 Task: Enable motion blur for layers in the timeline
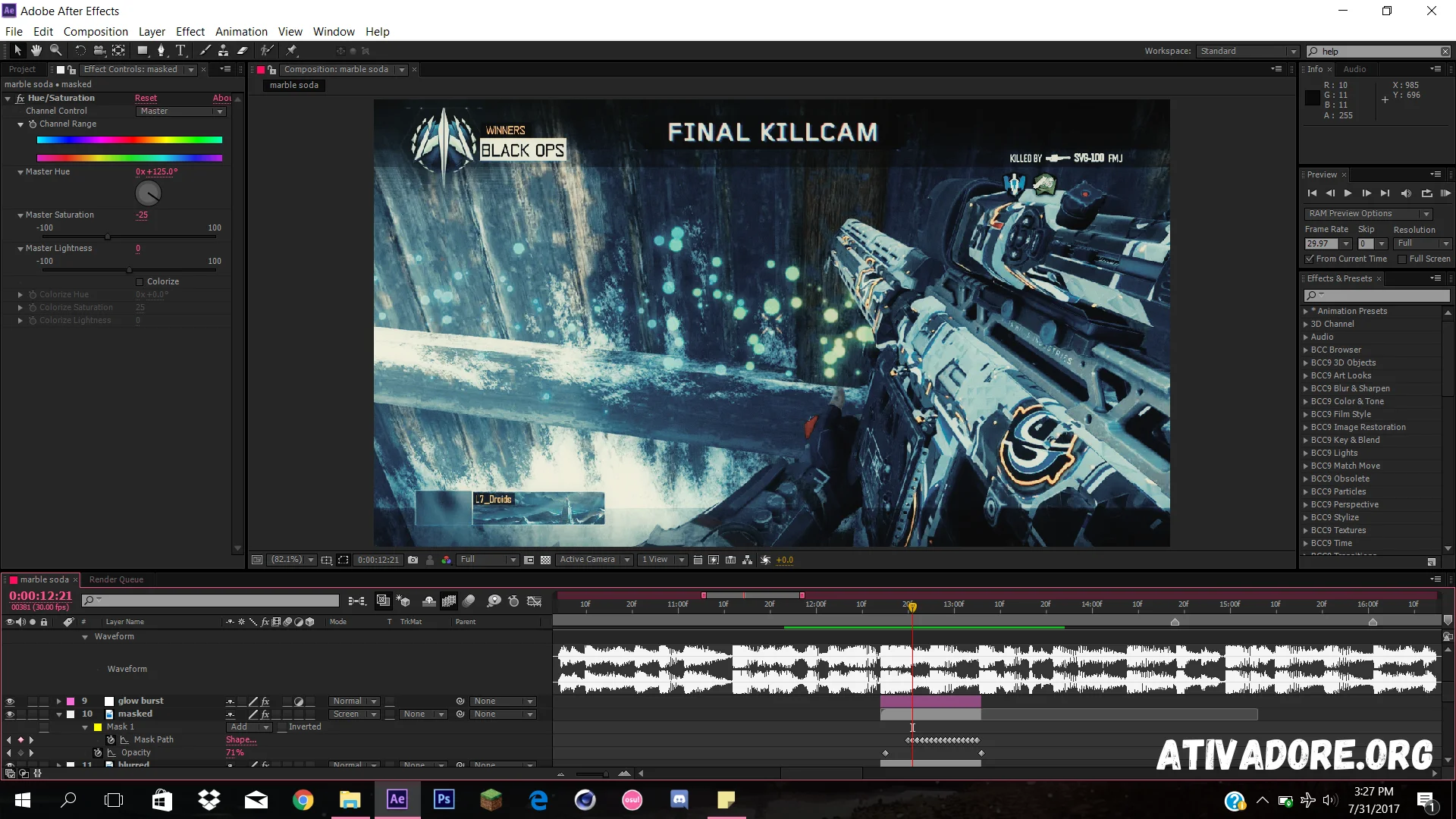pos(469,601)
